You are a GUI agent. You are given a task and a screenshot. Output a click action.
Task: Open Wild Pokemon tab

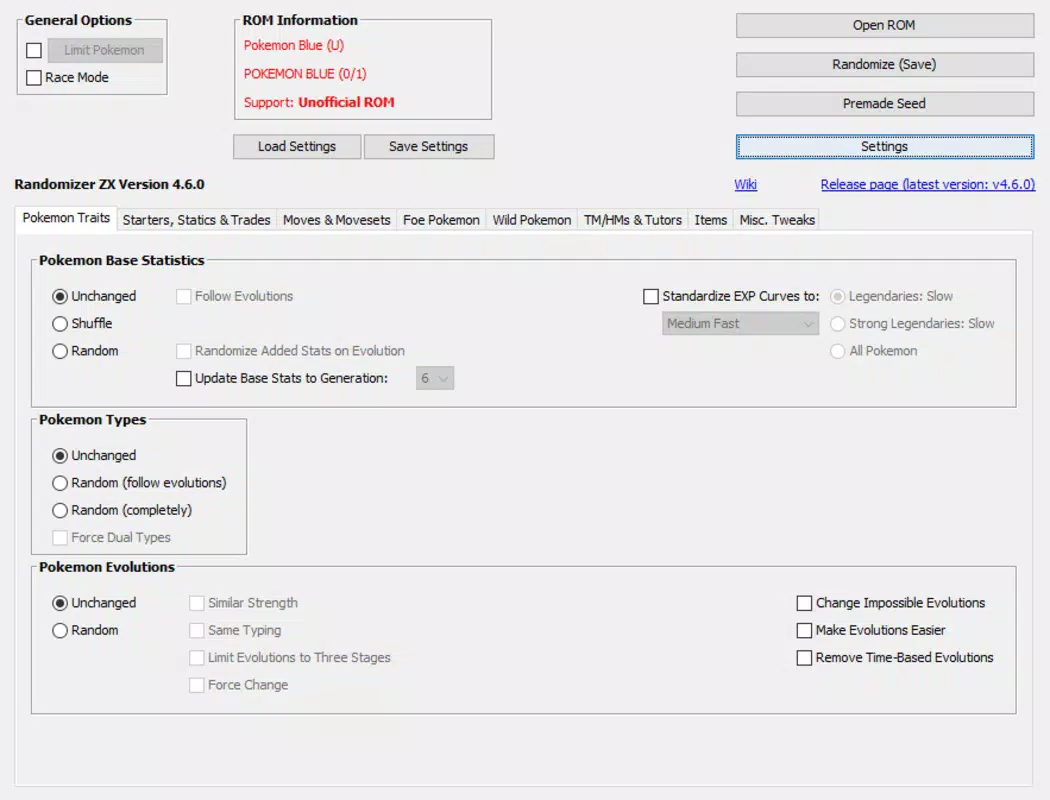pos(532,220)
